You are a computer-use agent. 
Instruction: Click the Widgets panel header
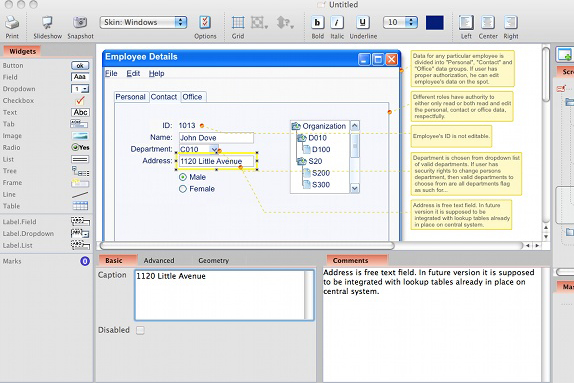(22, 51)
